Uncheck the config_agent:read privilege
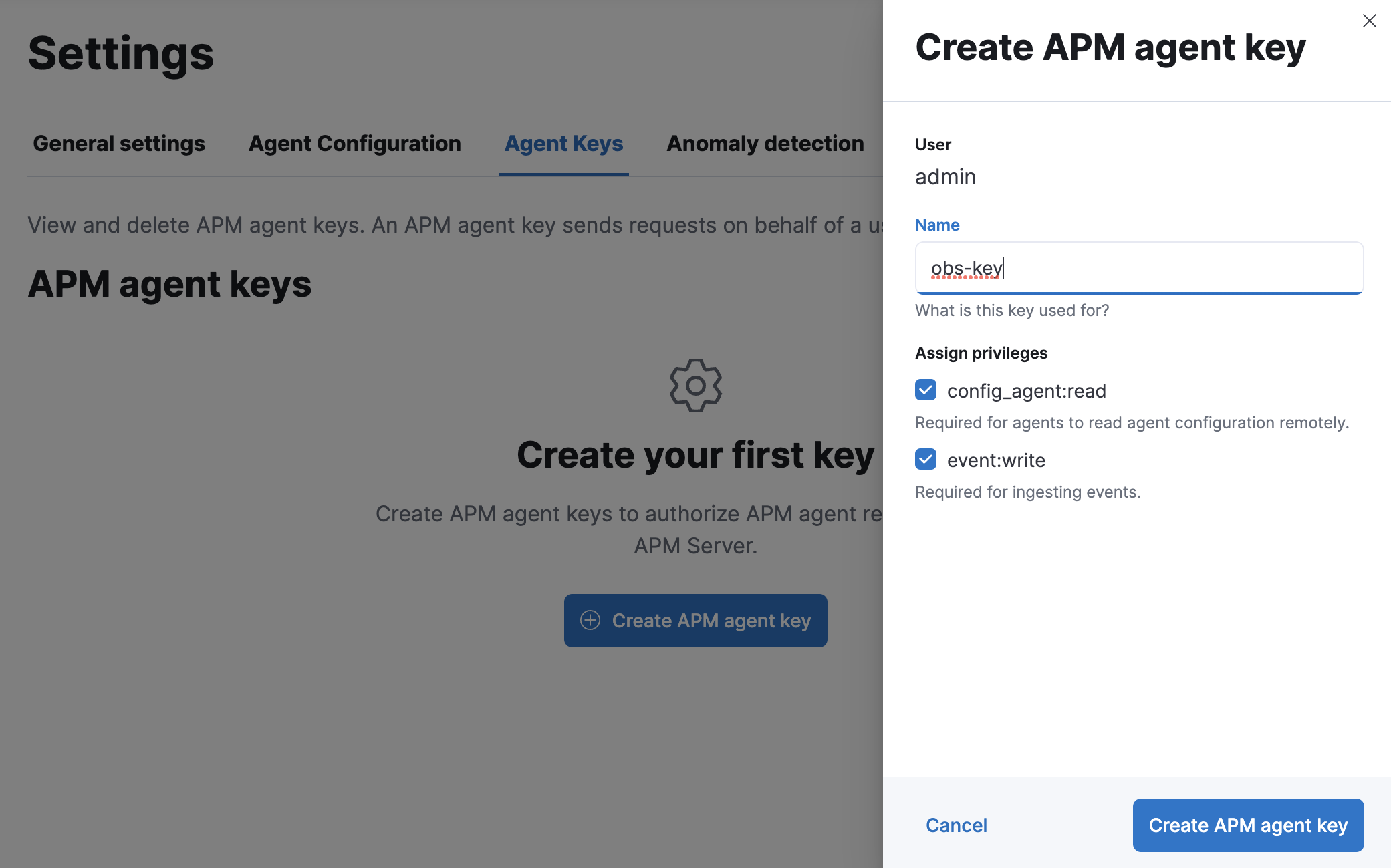This screenshot has height=868, width=1391. 925,390
